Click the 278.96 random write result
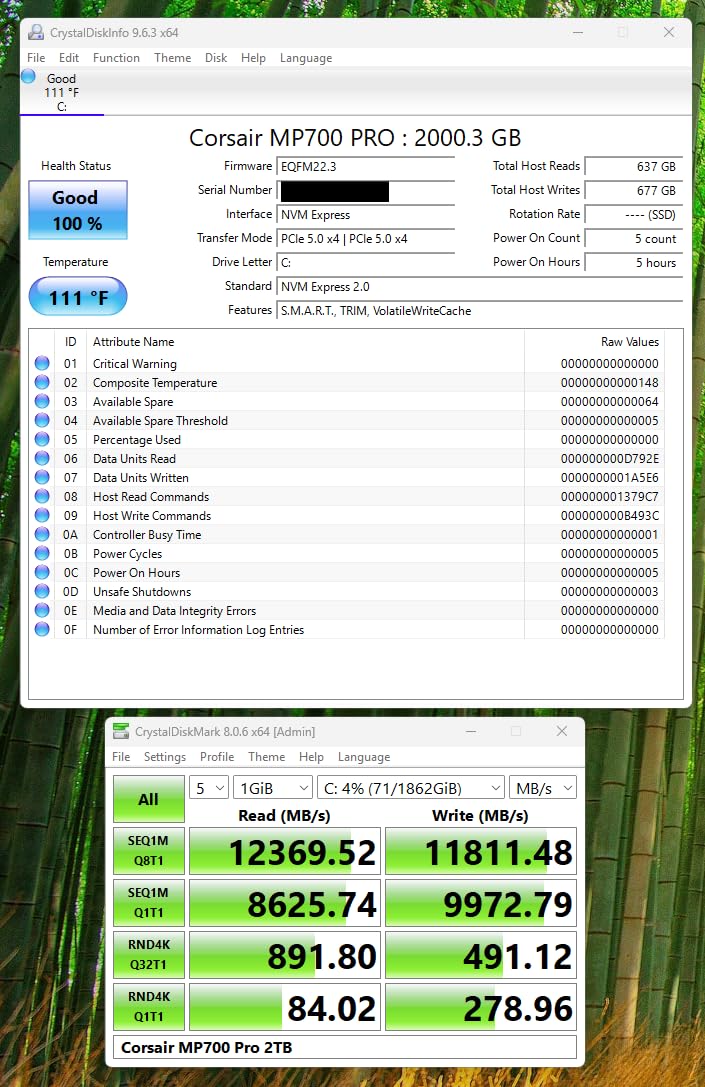705x1087 pixels. click(481, 1007)
